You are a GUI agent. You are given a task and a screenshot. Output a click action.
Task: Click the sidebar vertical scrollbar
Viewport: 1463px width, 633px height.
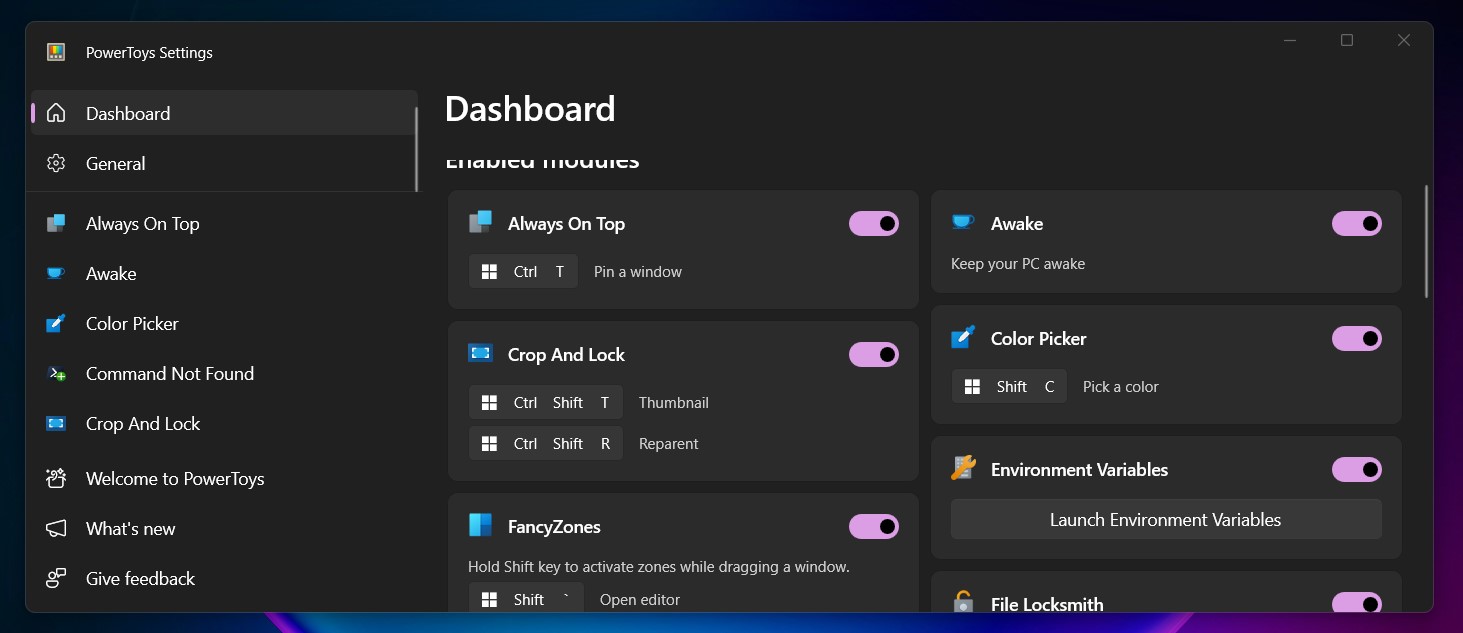(416, 148)
